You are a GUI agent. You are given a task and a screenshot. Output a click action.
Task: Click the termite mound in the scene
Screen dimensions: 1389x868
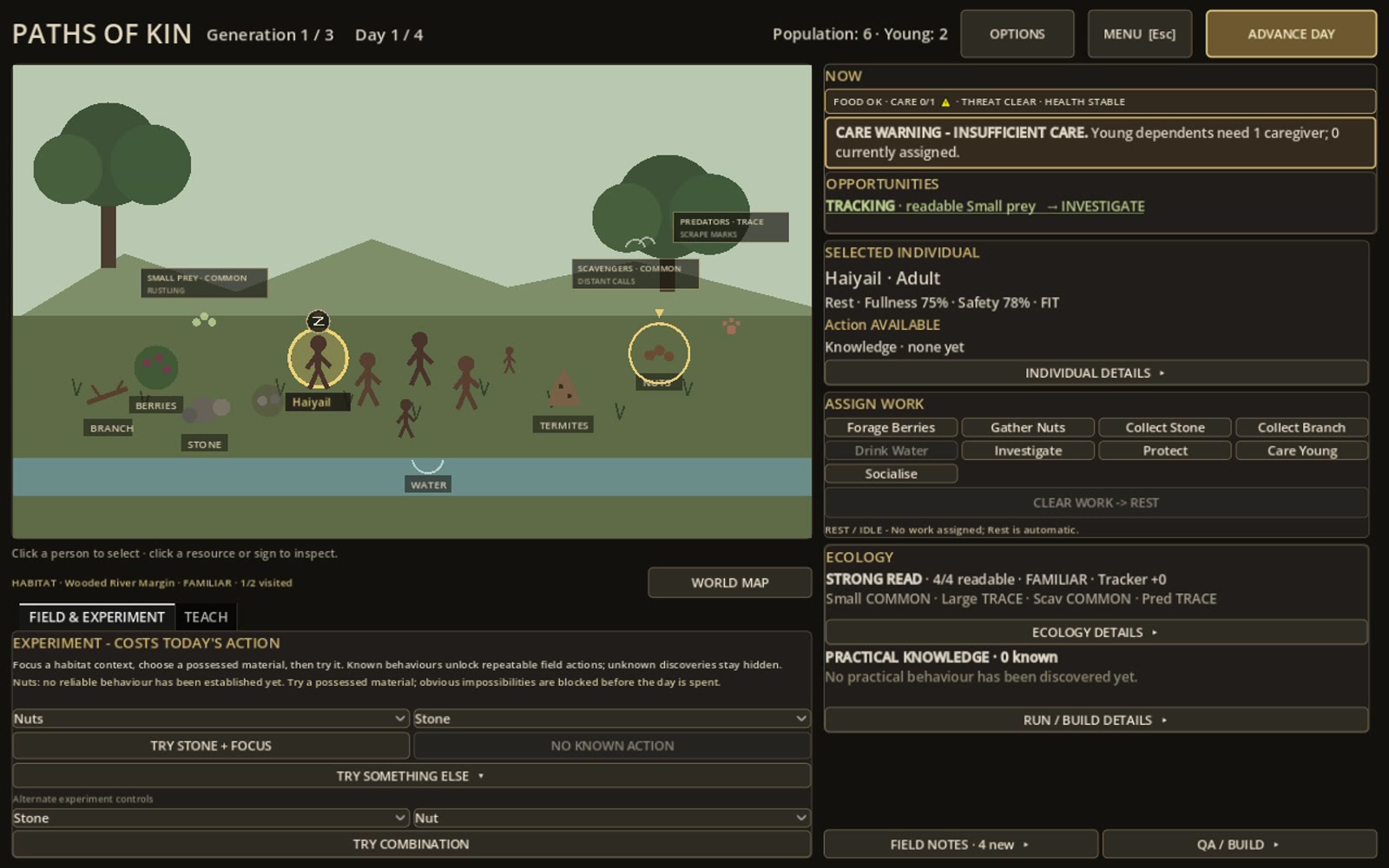click(x=563, y=388)
